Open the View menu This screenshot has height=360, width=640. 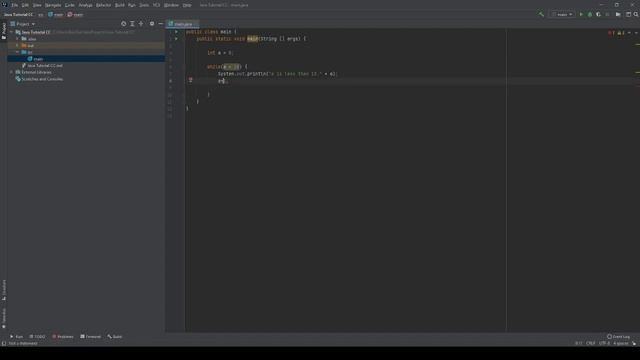coord(37,5)
